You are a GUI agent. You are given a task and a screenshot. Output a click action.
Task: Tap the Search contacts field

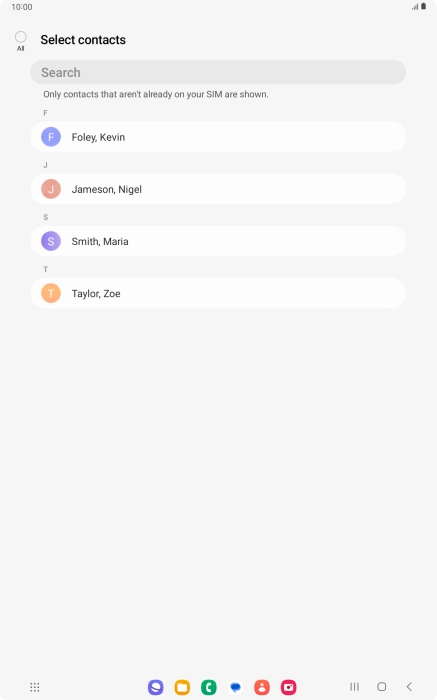218,72
